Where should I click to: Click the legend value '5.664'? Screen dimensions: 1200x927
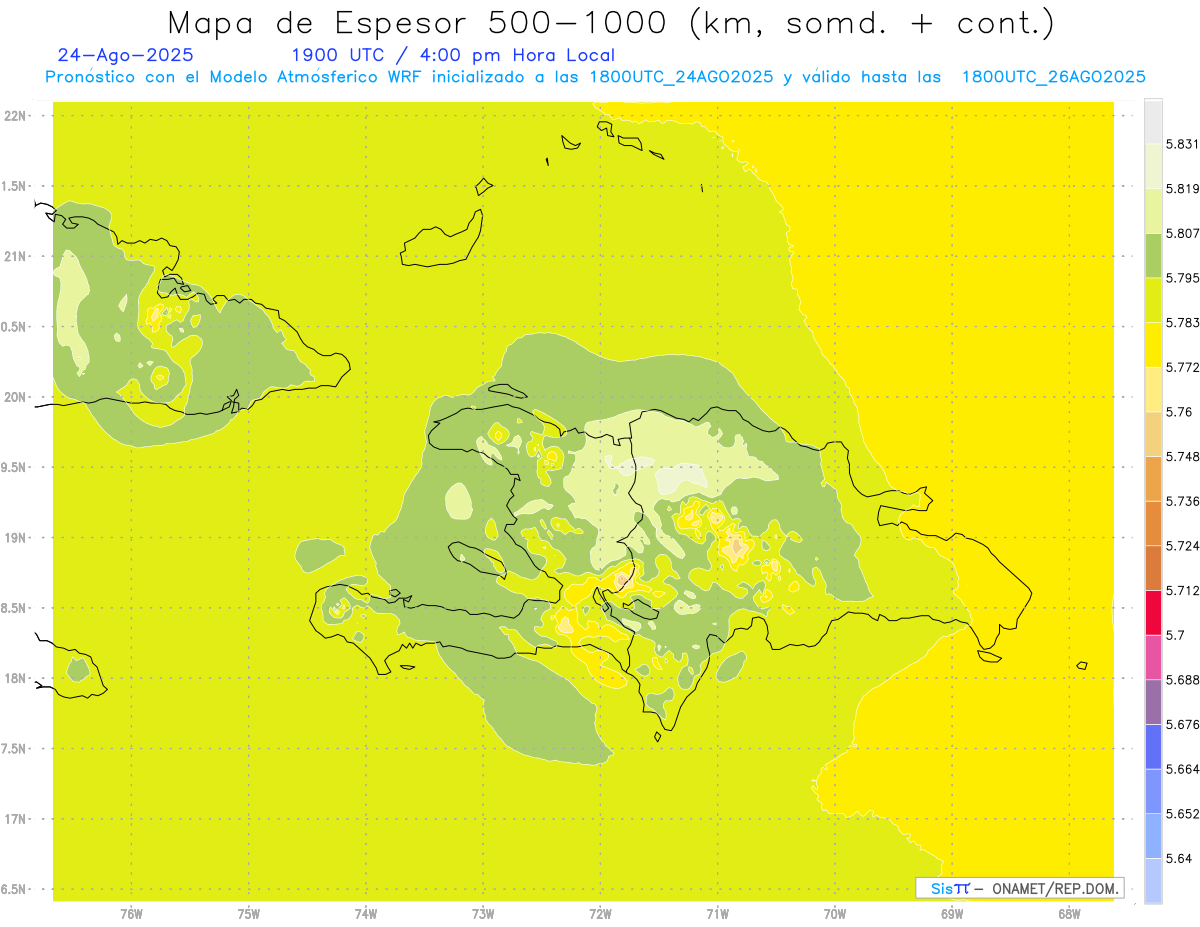[x=1182, y=769]
